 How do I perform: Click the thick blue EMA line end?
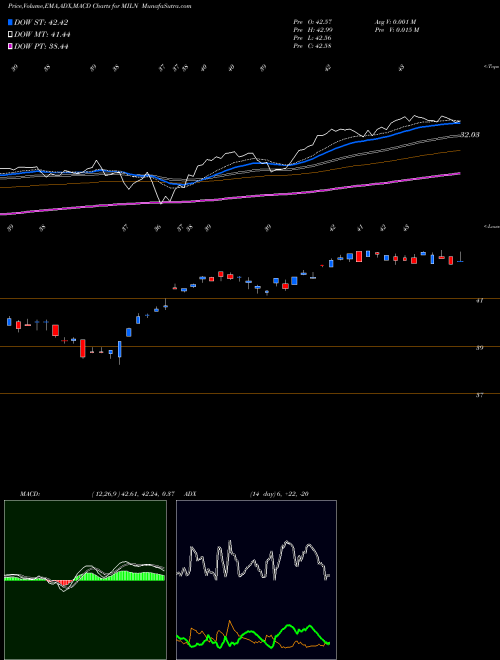(x=458, y=122)
